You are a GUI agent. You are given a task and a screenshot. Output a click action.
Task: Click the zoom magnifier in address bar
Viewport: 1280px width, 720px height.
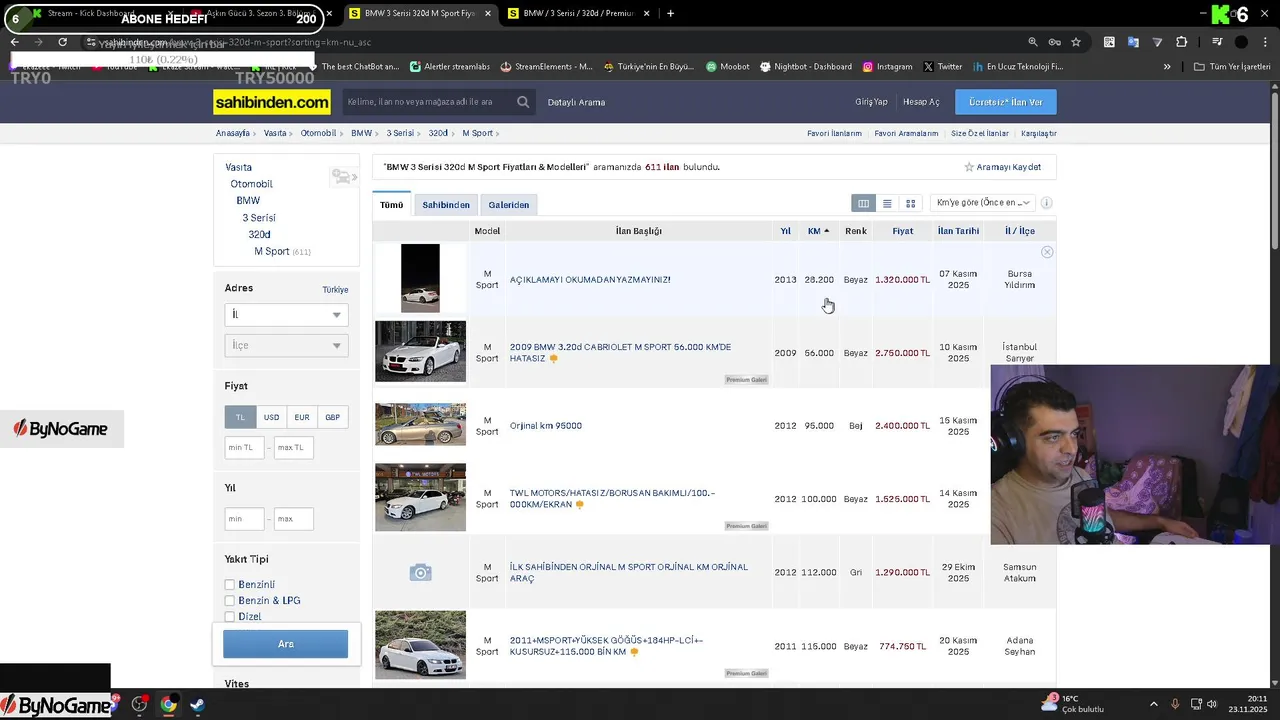[x=1033, y=42]
